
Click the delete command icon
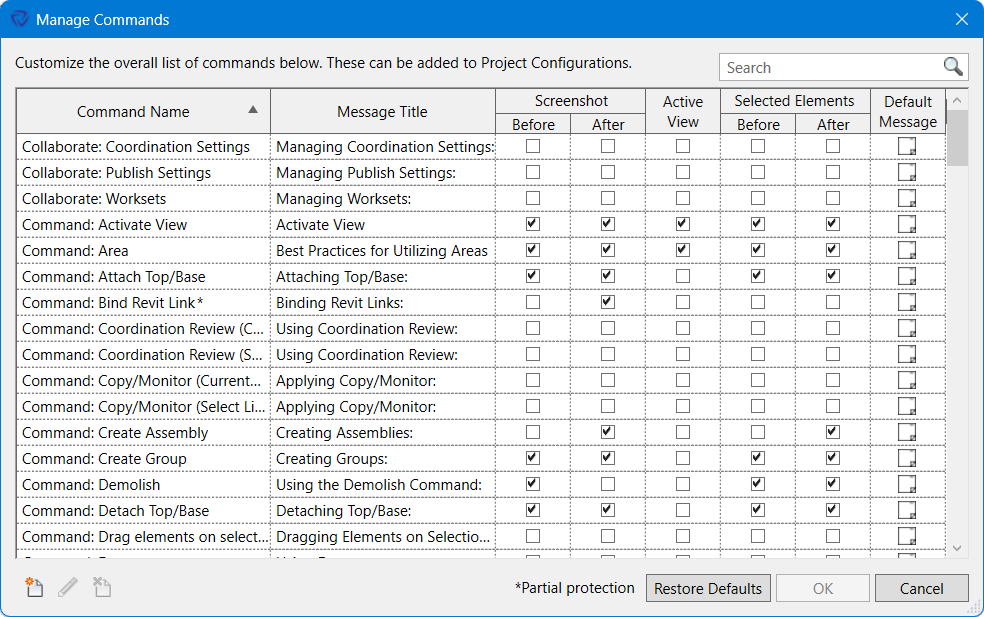[x=101, y=588]
